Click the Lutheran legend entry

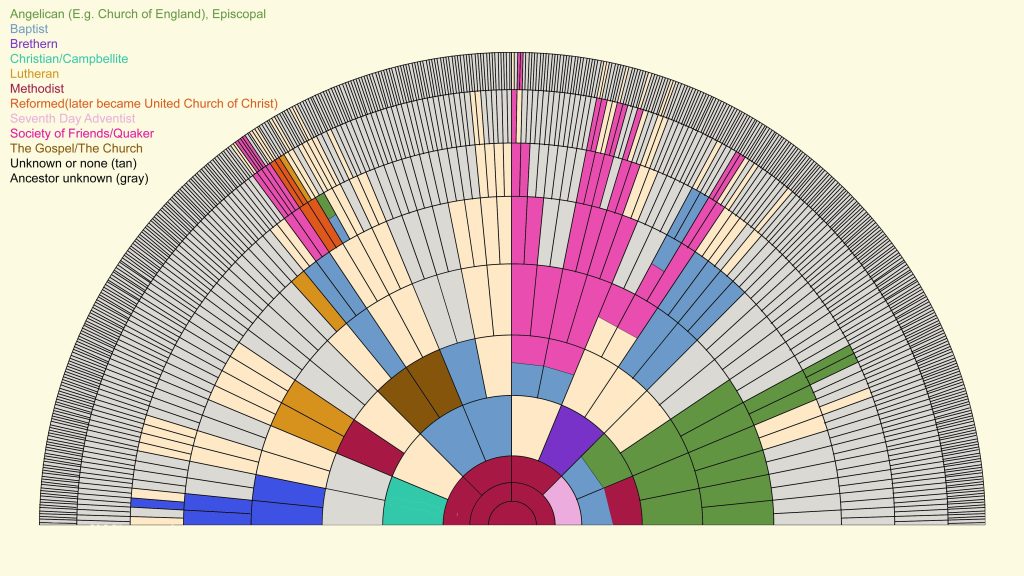coord(34,74)
